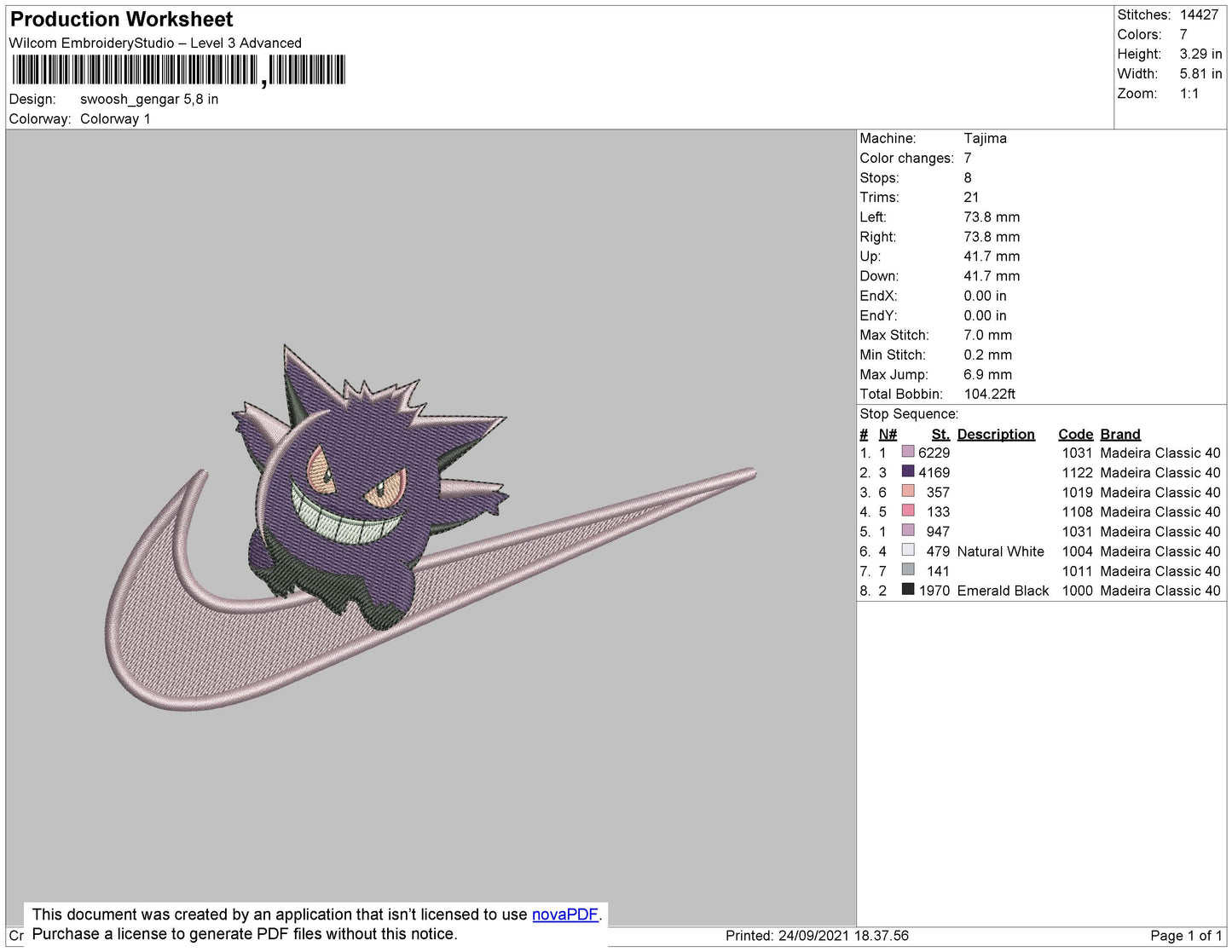Click the stitch count 14427
The height and width of the screenshot is (952, 1232).
(x=1199, y=14)
